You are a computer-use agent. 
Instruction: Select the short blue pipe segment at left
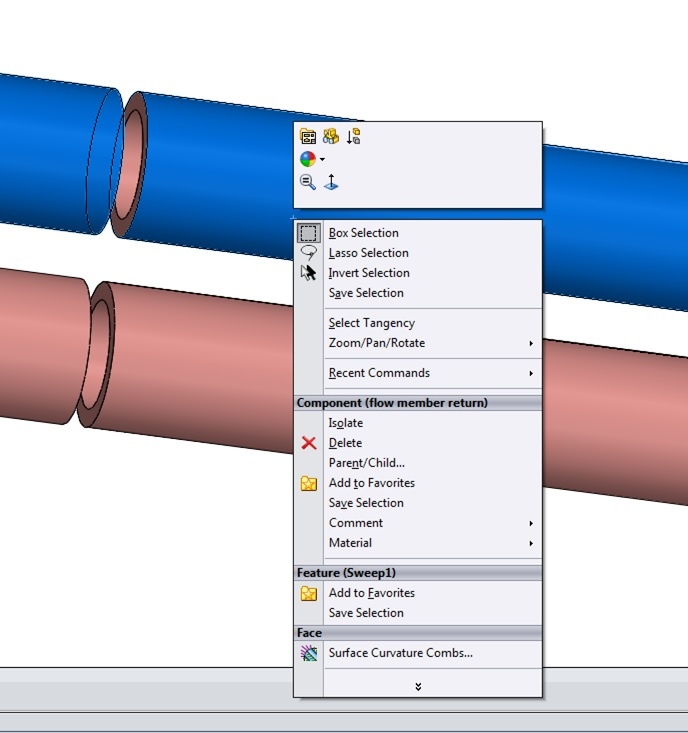coord(51,154)
